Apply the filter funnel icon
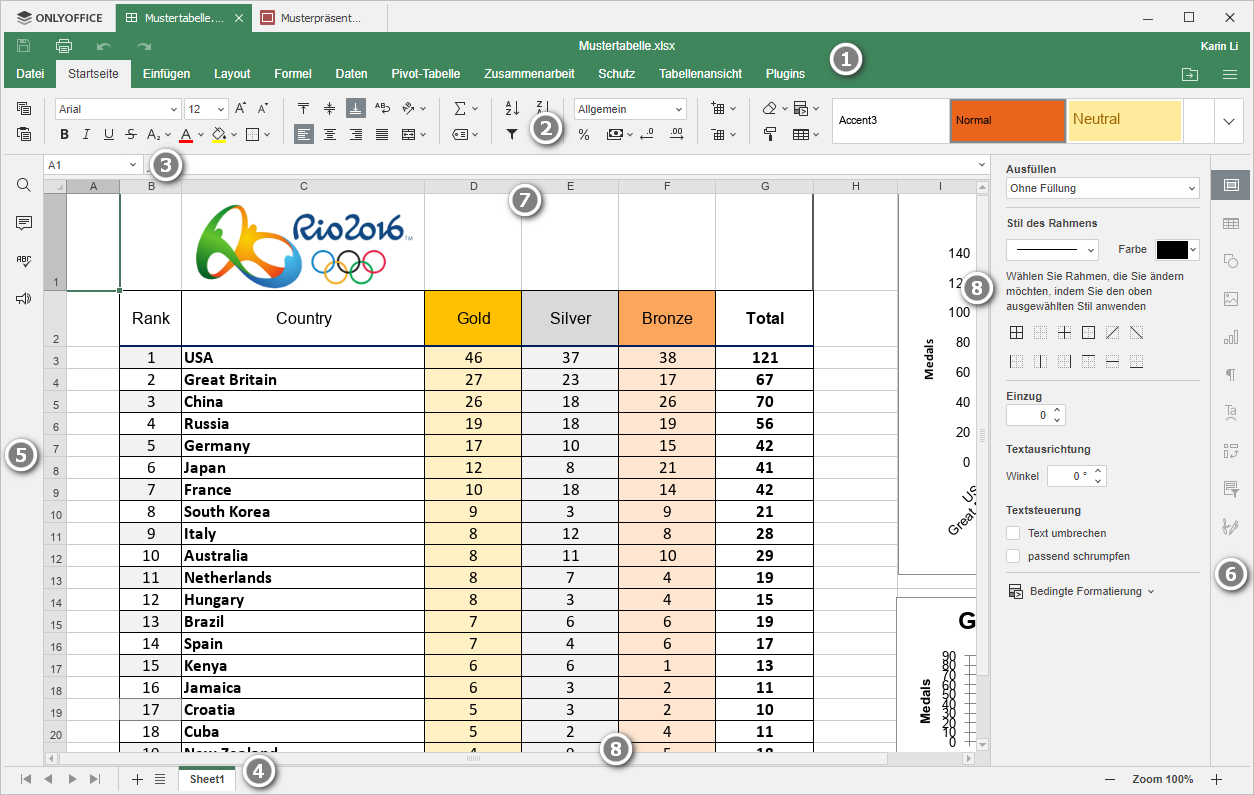The height and width of the screenshot is (795, 1254). click(x=512, y=134)
